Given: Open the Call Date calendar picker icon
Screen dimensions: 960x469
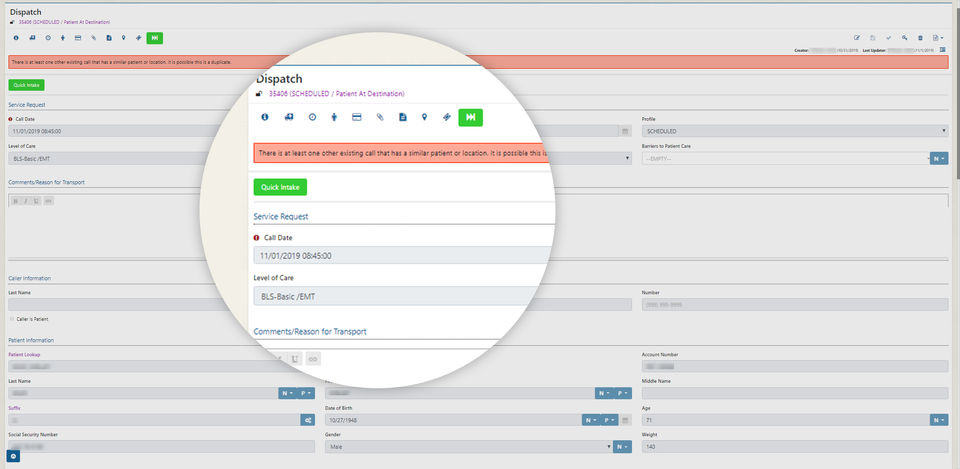Looking at the screenshot, I should (625, 131).
